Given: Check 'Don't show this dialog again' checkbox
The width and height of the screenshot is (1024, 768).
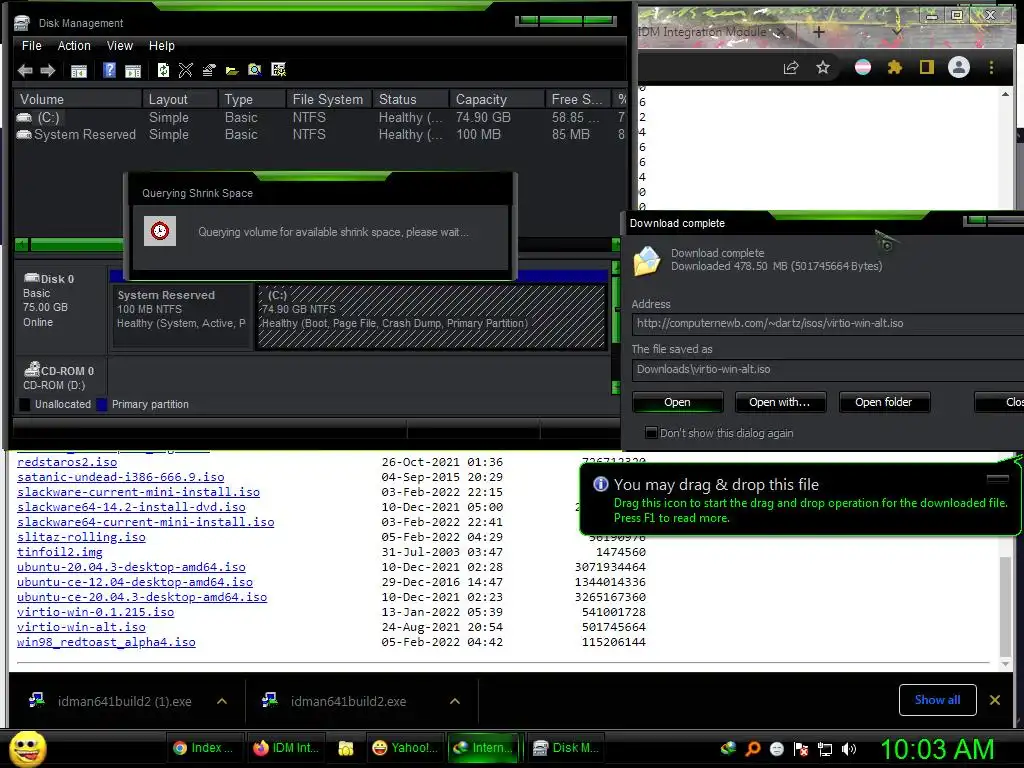Looking at the screenshot, I should click(651, 432).
